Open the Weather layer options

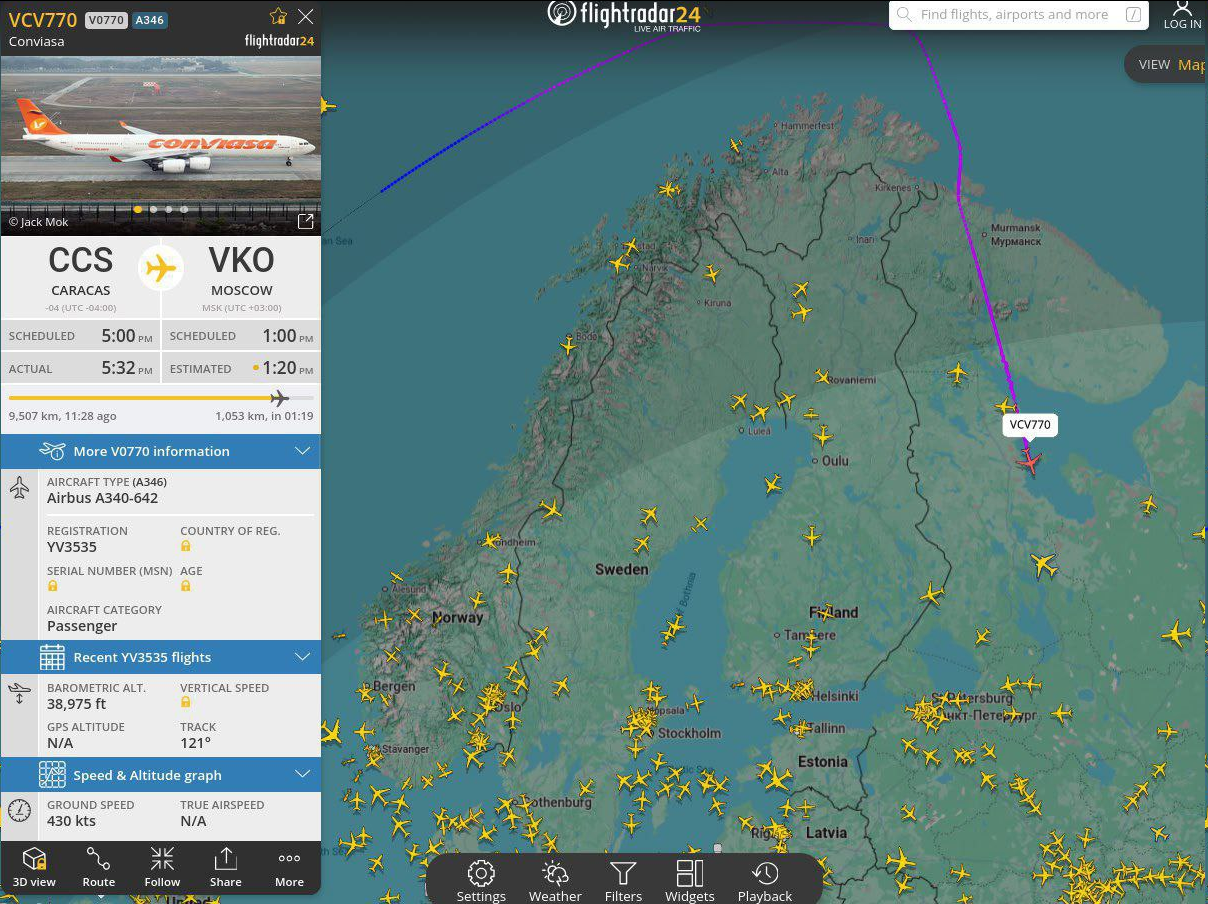[x=555, y=881]
